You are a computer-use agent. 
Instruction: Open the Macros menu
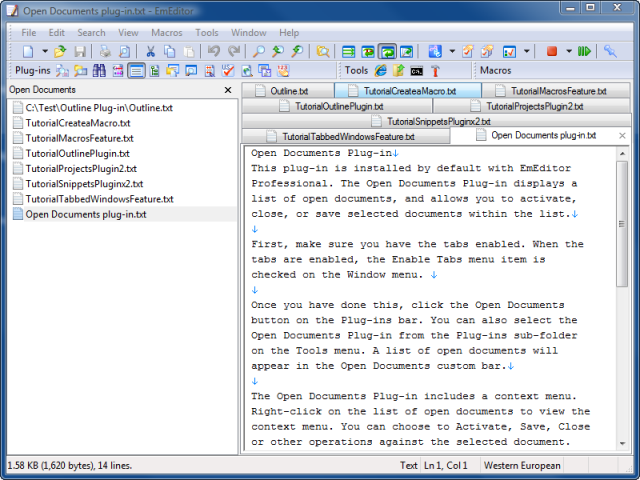(x=167, y=33)
